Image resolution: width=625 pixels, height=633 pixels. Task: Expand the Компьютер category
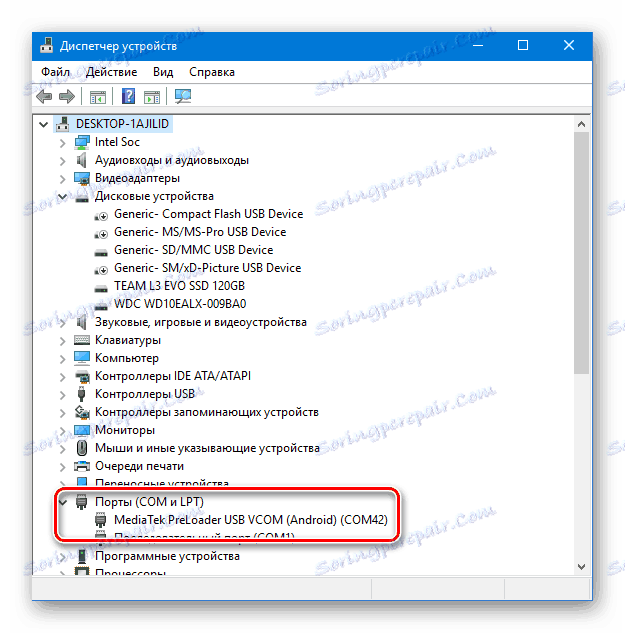click(63, 358)
